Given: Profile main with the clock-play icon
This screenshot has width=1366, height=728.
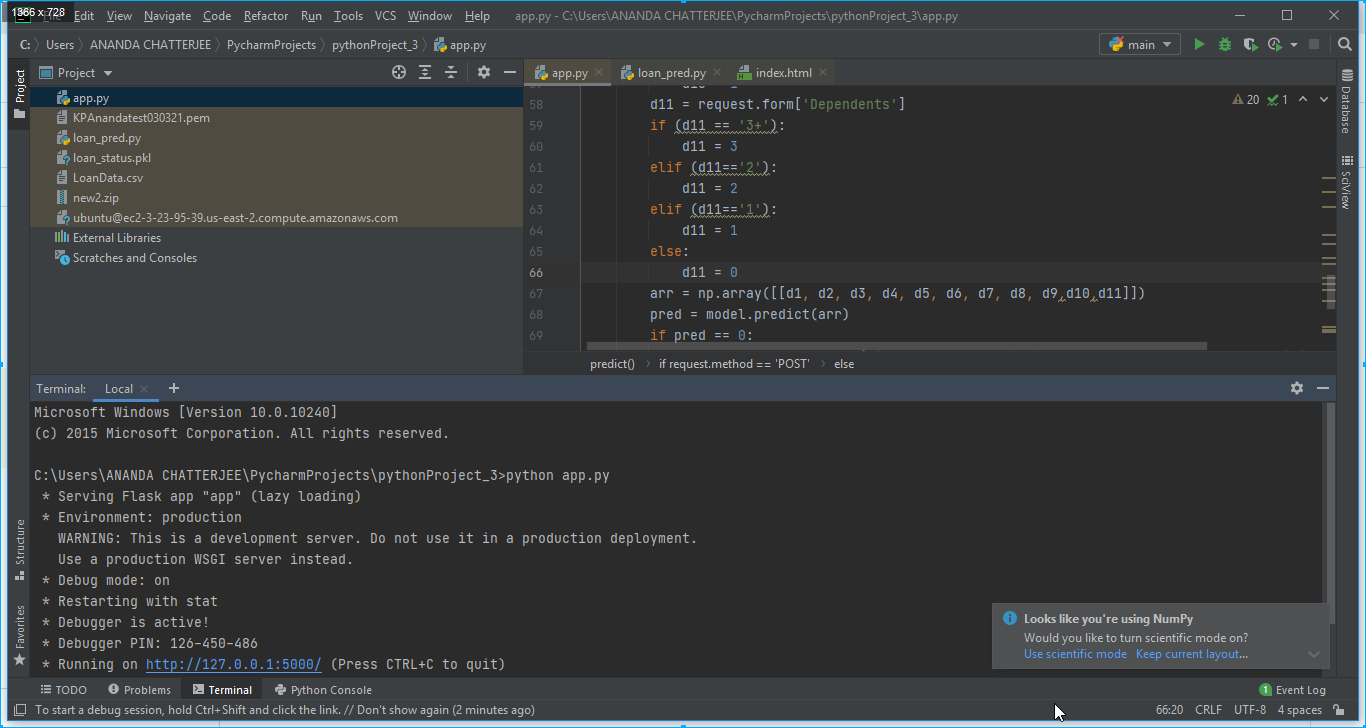Looking at the screenshot, I should pyautogui.click(x=1275, y=45).
